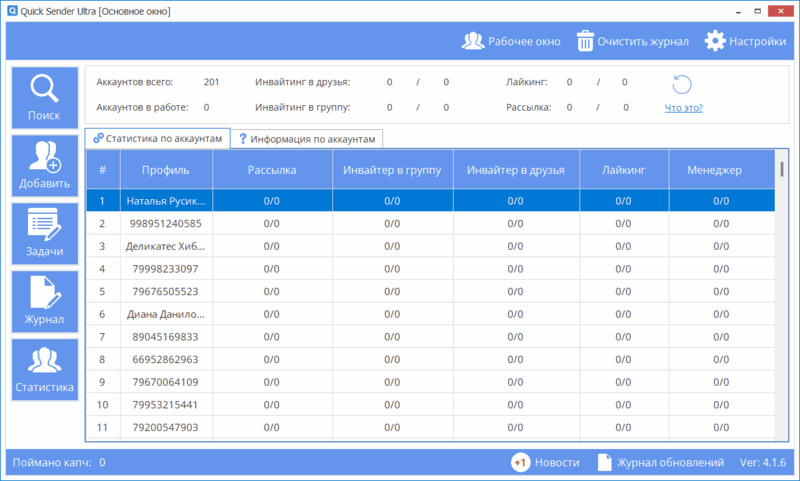Click the # column header

103,170
